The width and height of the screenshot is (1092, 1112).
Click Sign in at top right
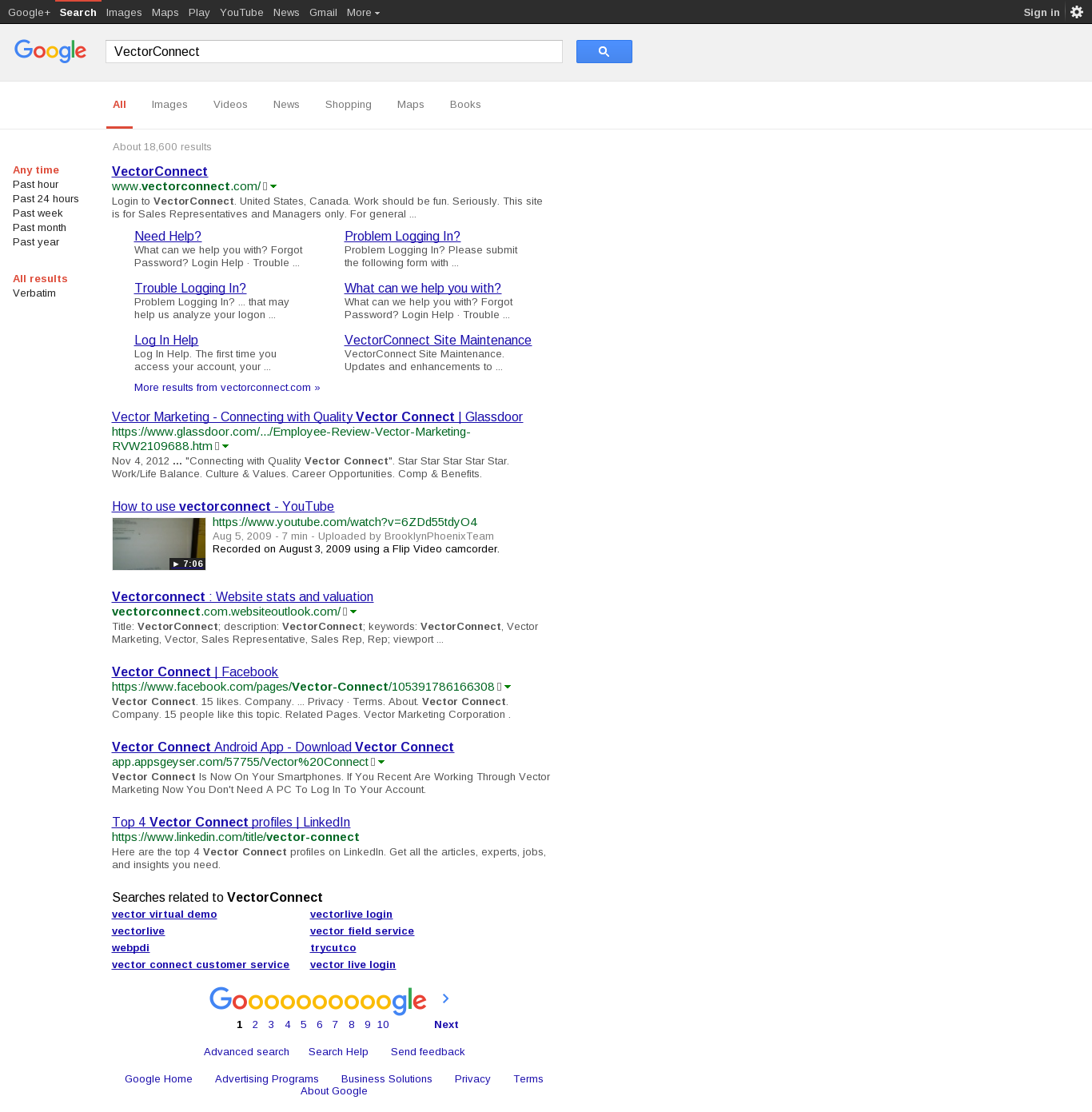point(1042,12)
